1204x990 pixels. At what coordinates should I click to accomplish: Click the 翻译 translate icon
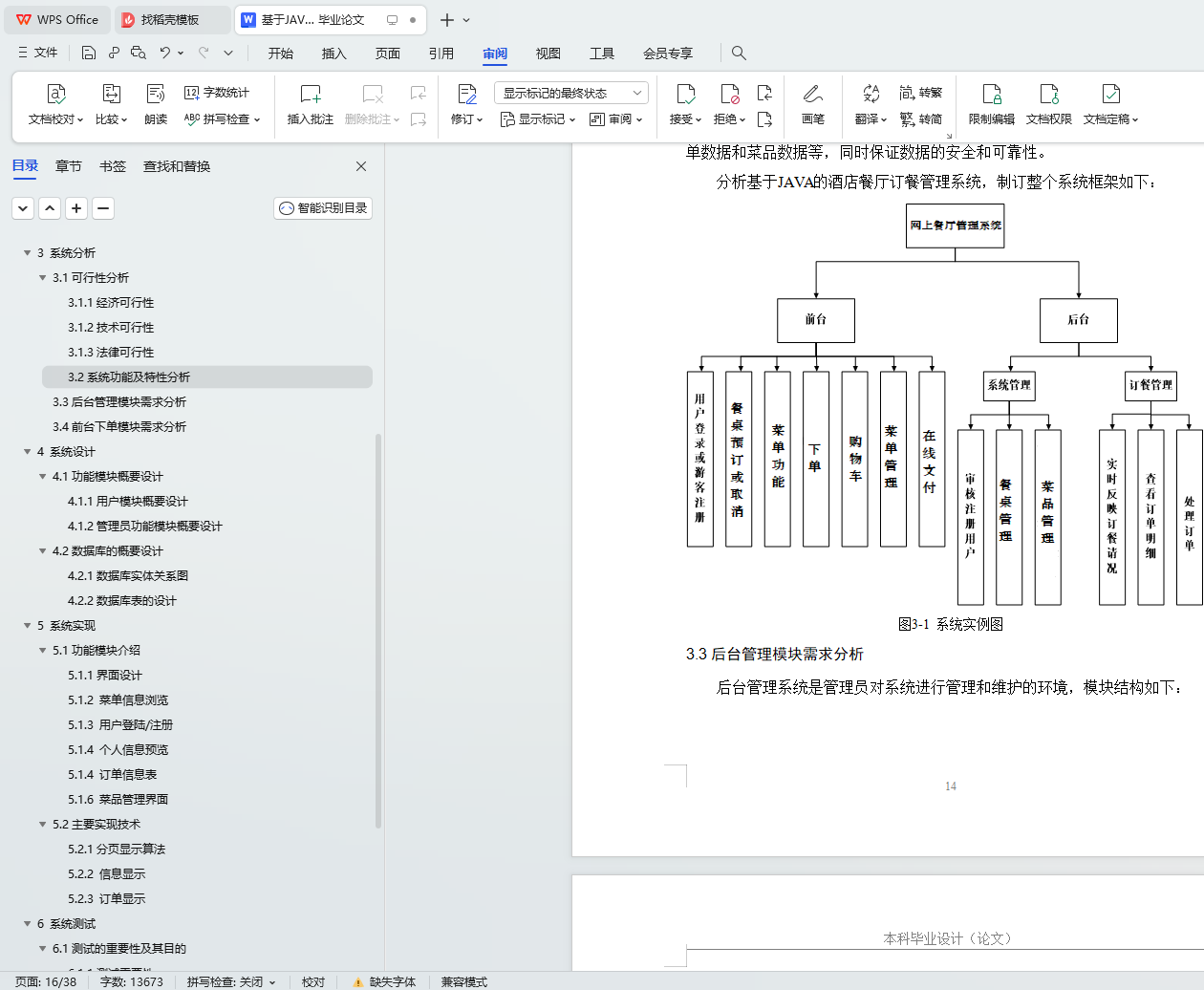(871, 95)
